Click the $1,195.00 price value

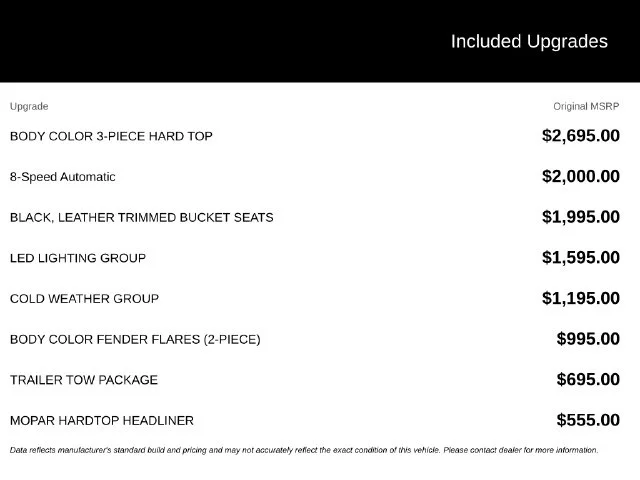(x=581, y=298)
